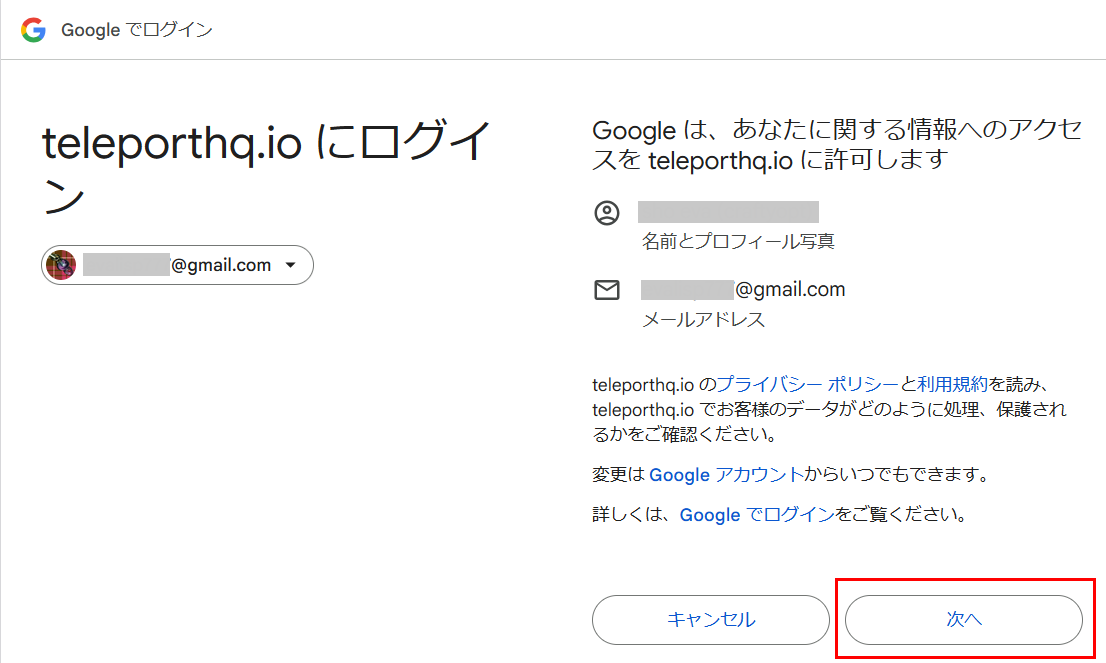Click the Google "G" logo icon
Image resolution: width=1106 pixels, height=663 pixels.
point(33,29)
